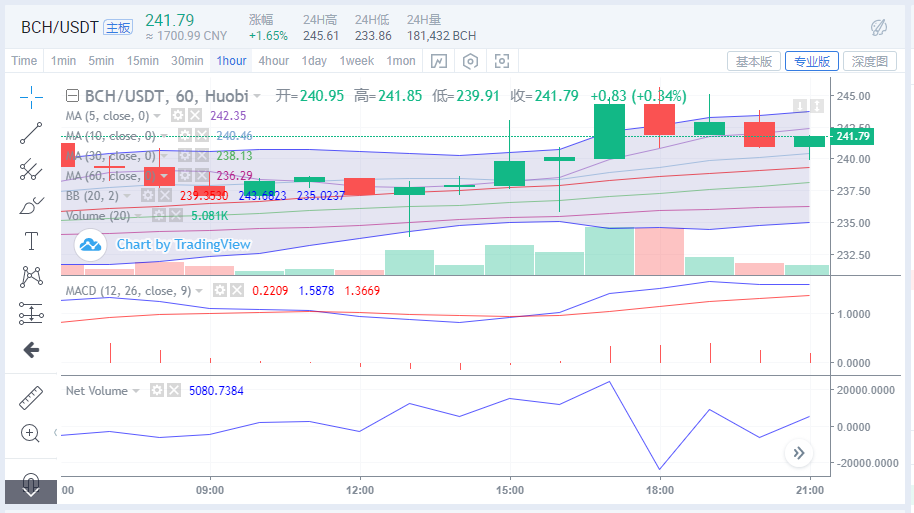Click the 241.79 current price label
Image resolution: width=914 pixels, height=513 pixels.
852,136
